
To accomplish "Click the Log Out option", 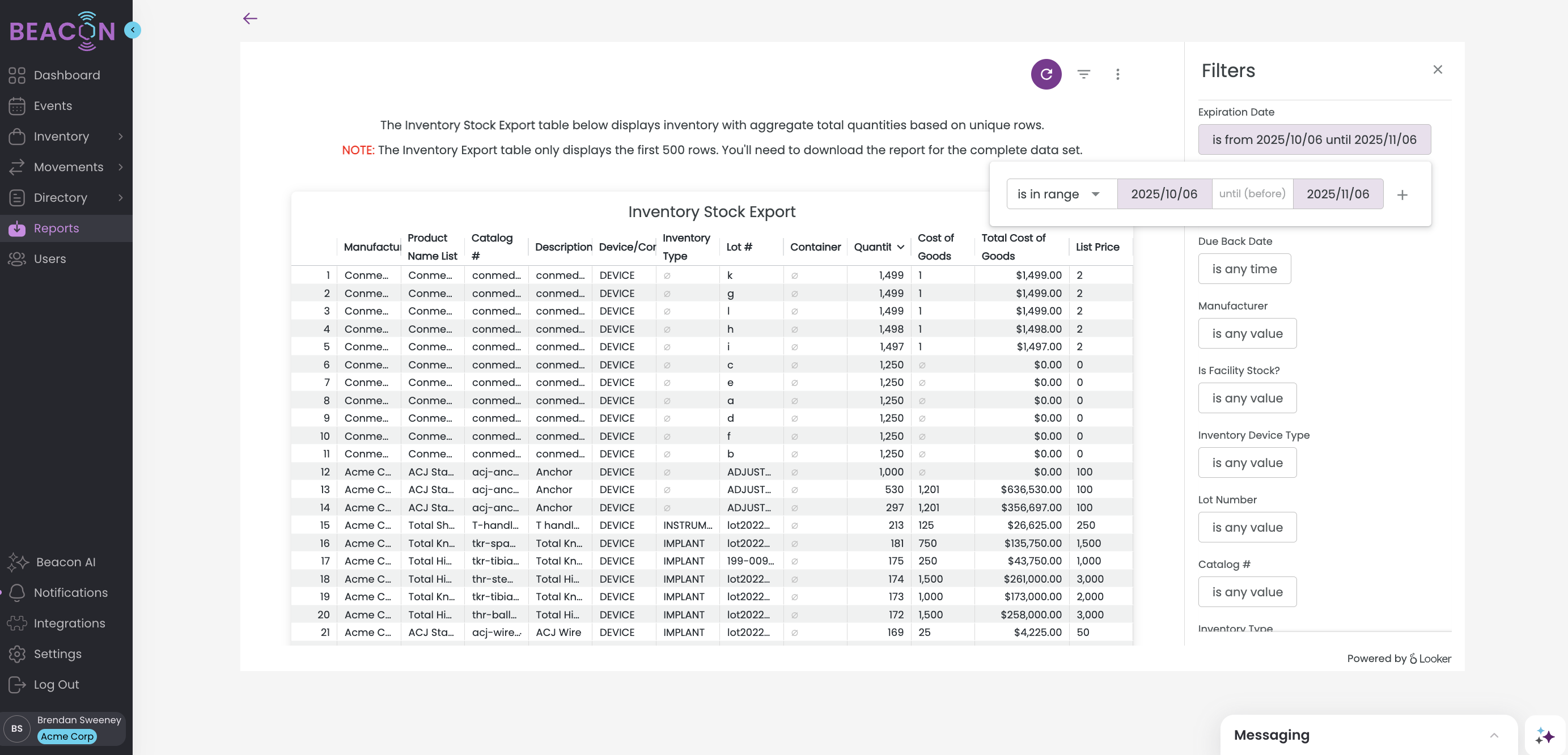I will 56,684.
